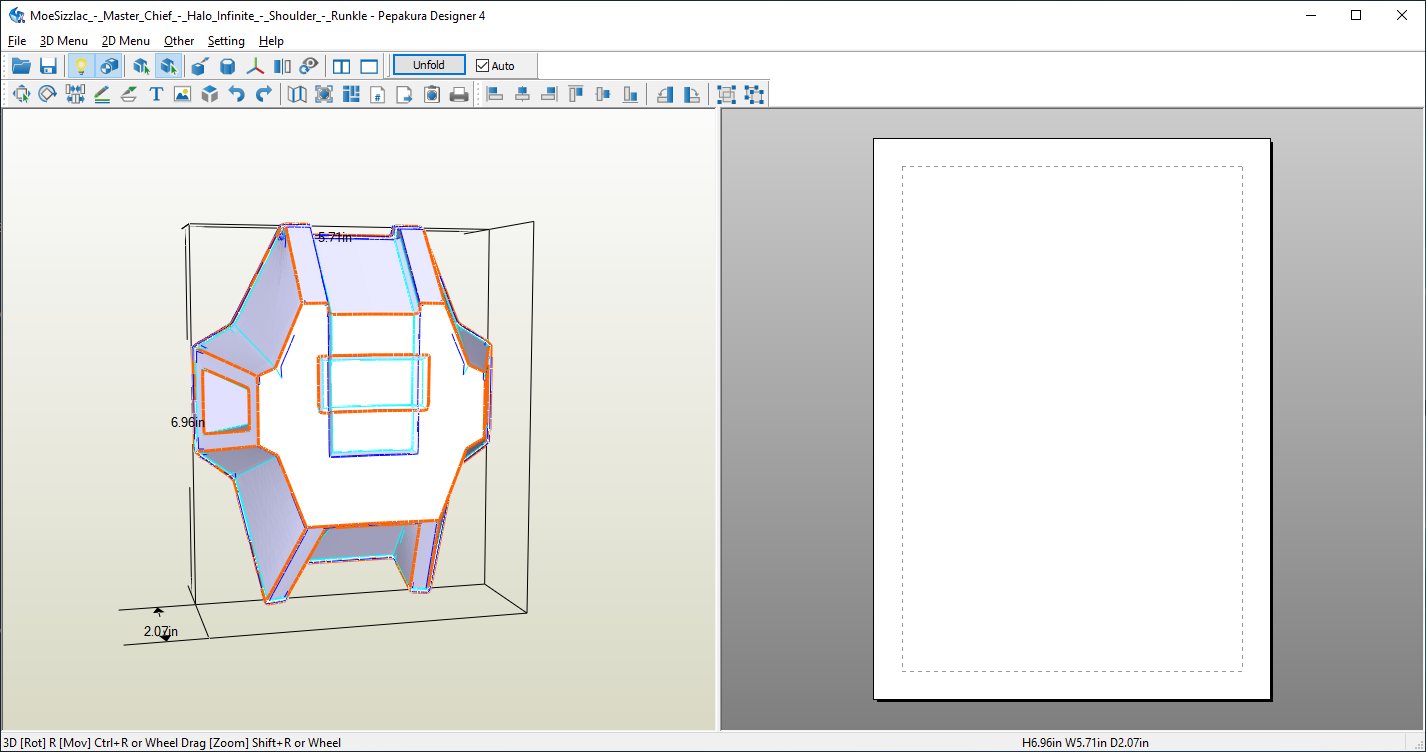This screenshot has width=1426, height=752.
Task: Open the Help menu
Action: click(271, 41)
